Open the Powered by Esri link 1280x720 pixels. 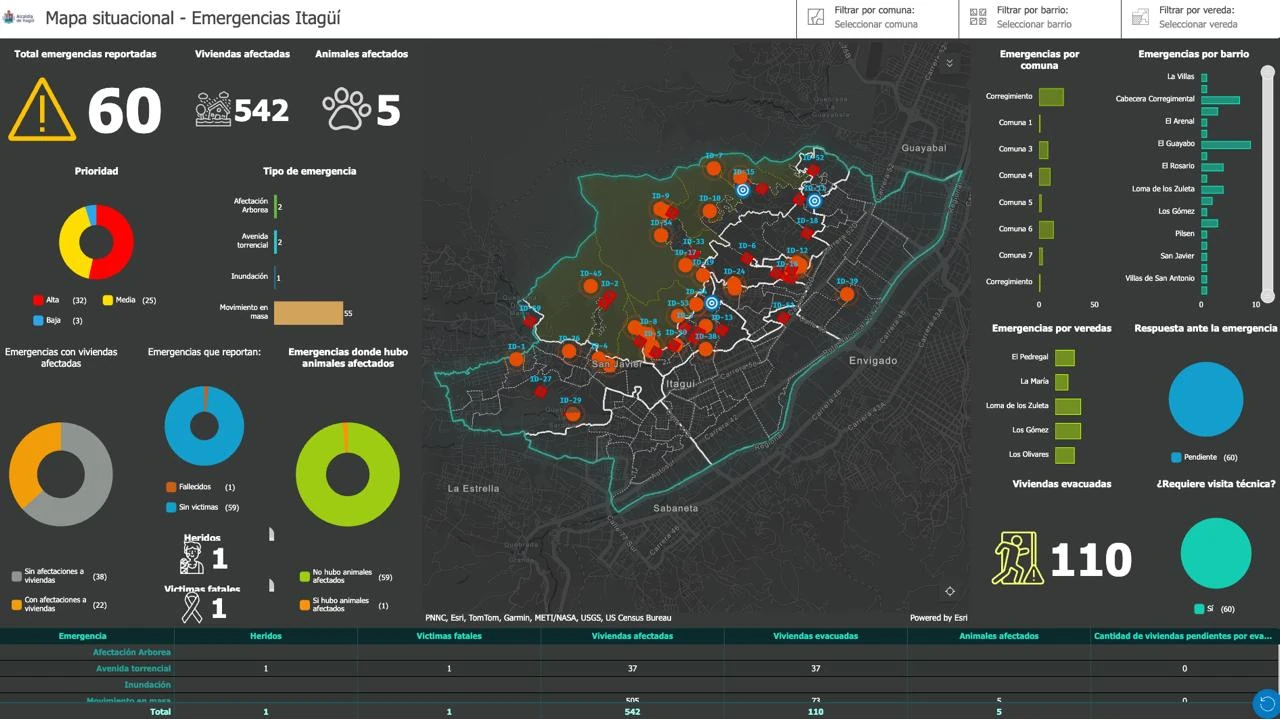point(938,618)
